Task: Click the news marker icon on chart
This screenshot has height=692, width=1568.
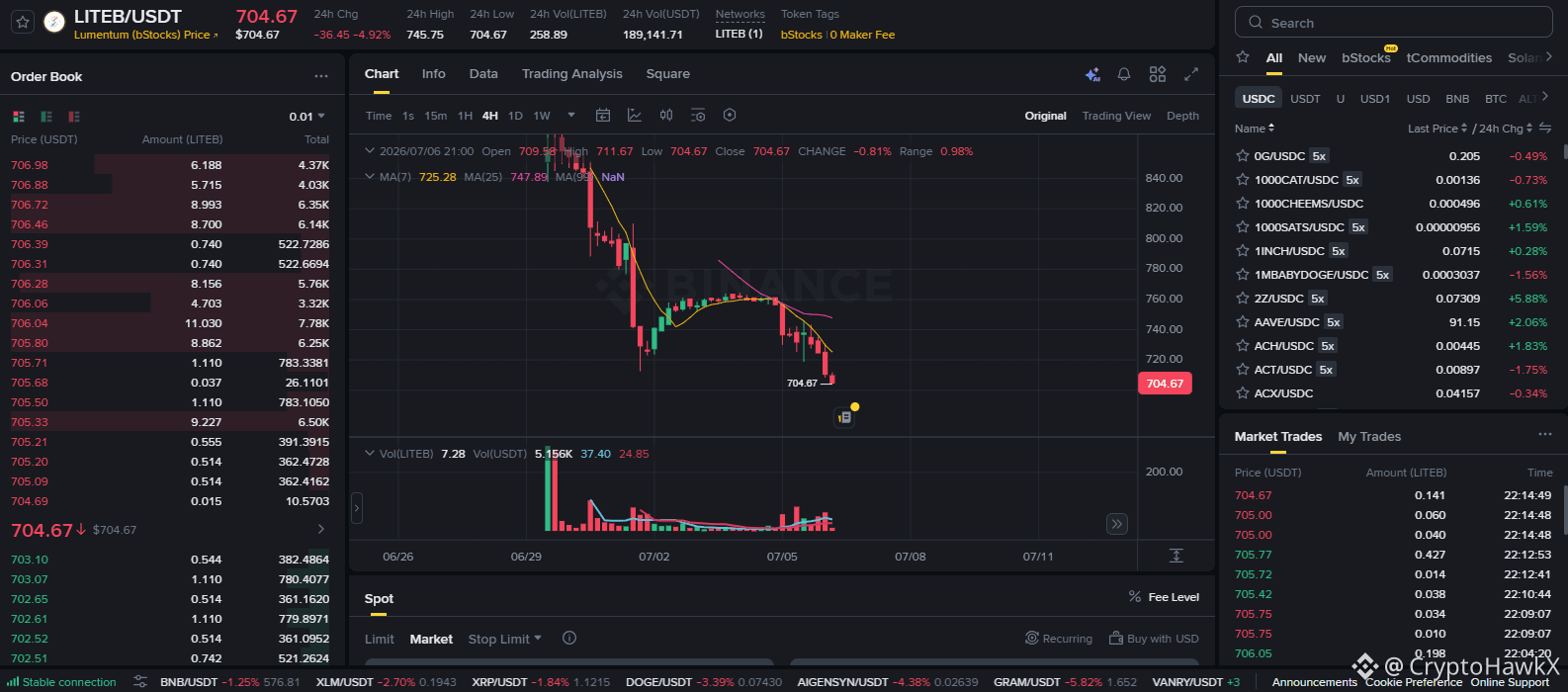Action: [843, 417]
